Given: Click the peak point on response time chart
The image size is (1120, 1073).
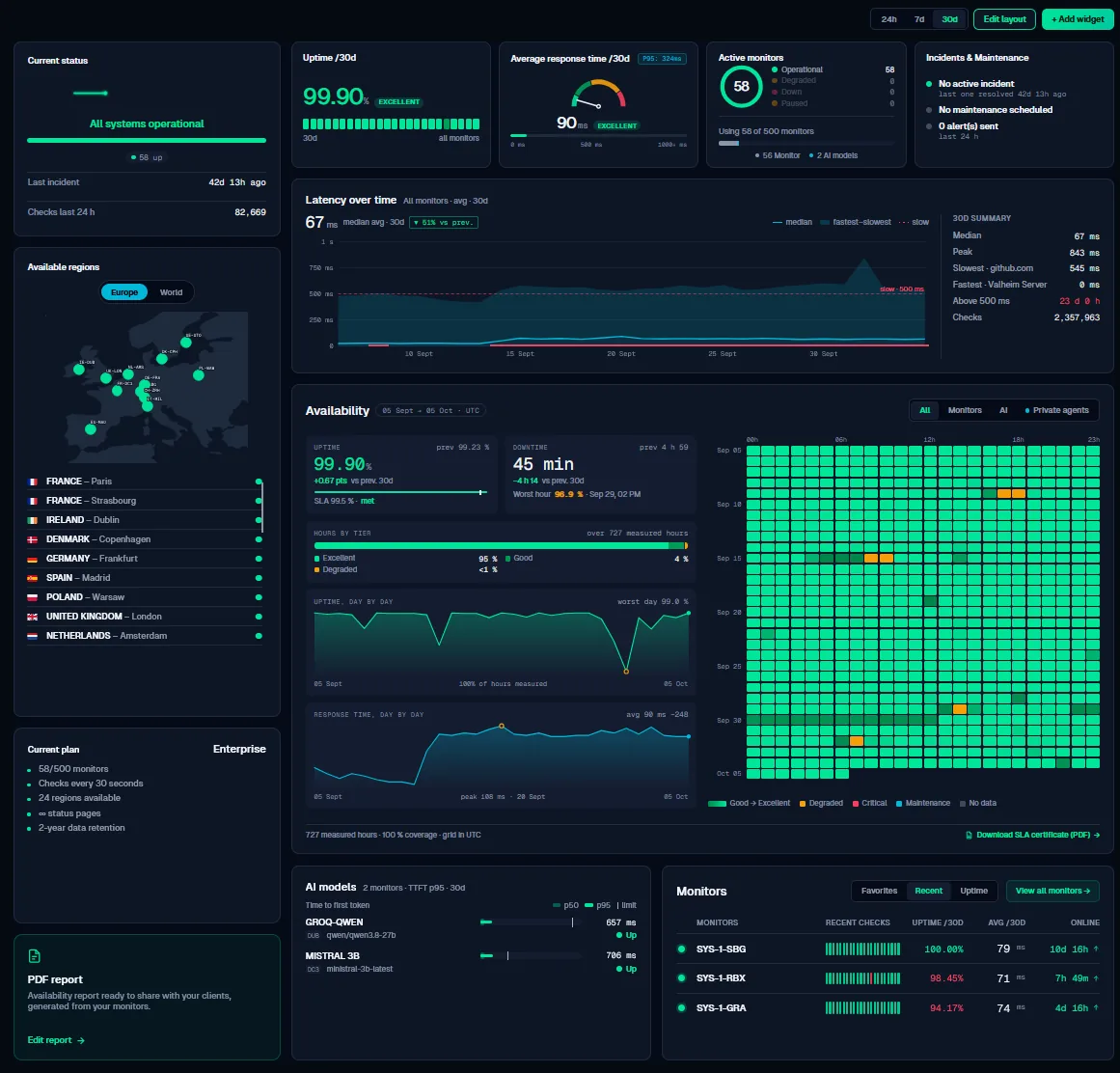Looking at the screenshot, I should coord(502,726).
